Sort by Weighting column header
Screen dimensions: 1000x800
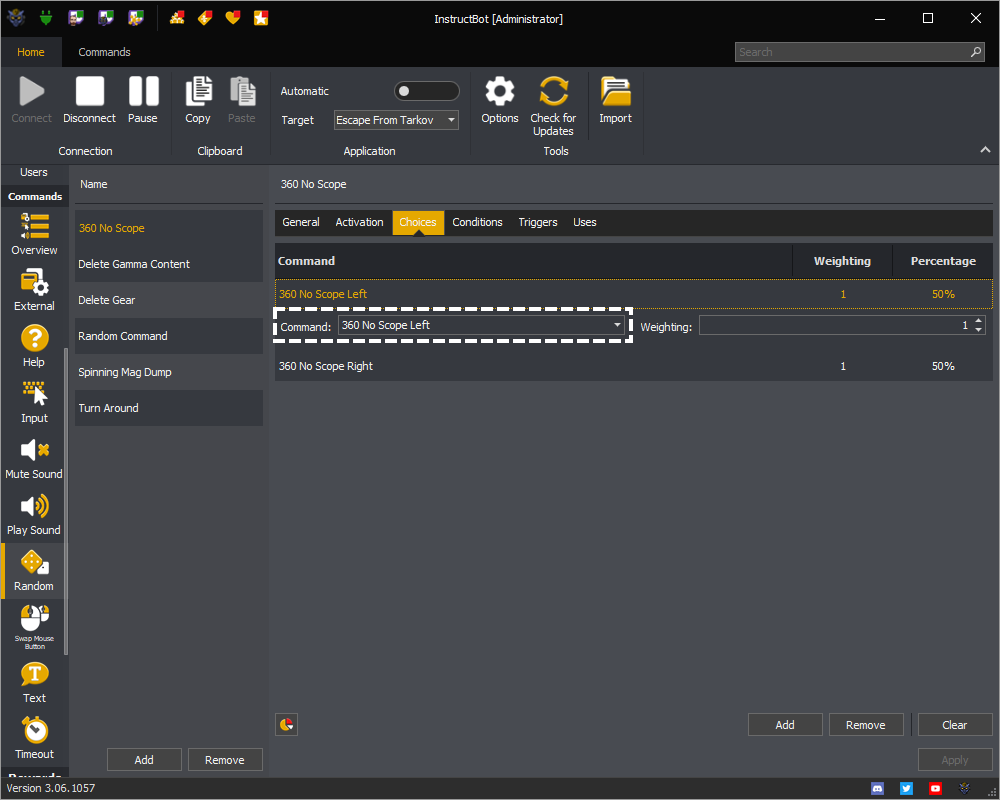click(842, 261)
